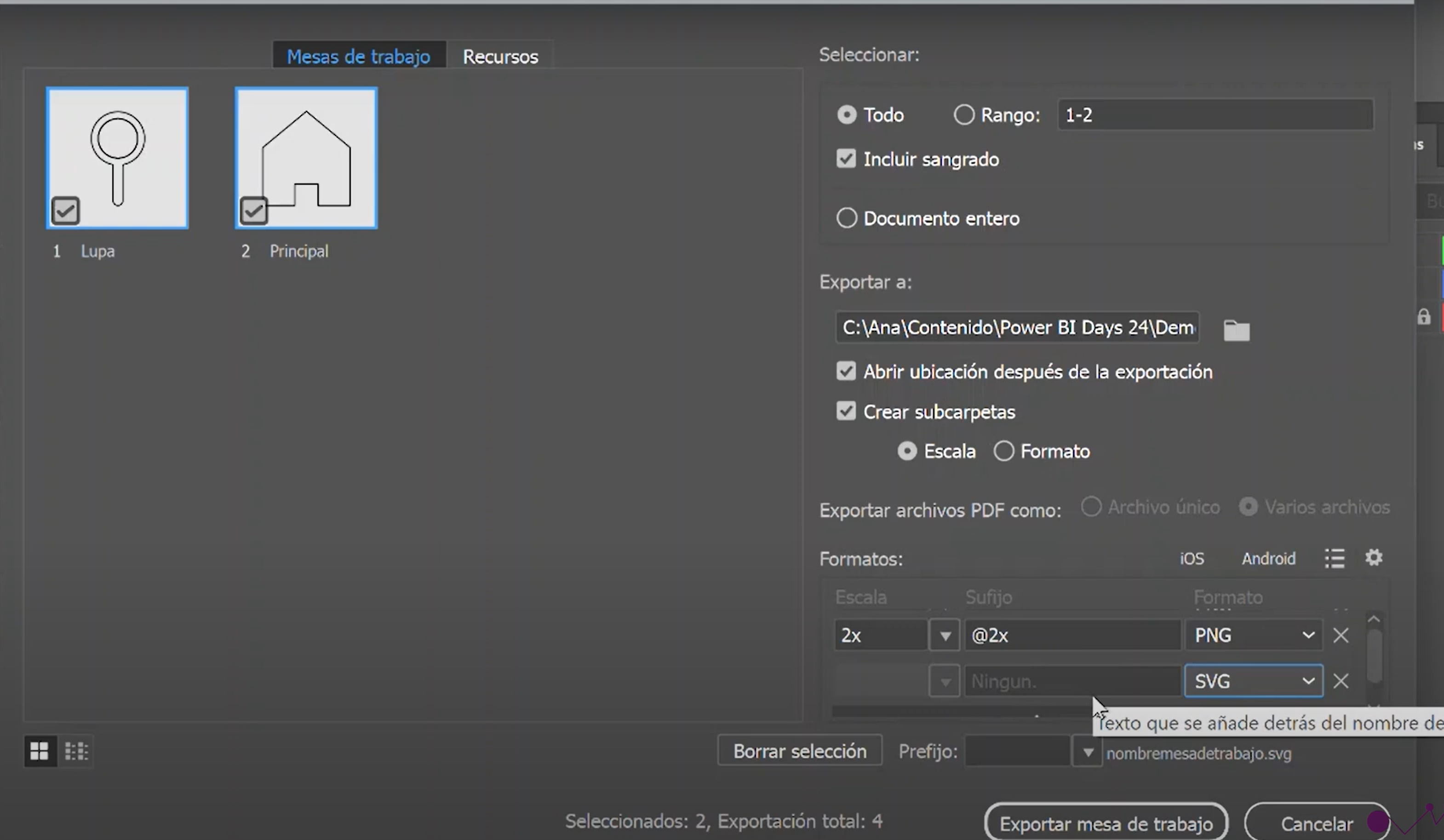Viewport: 1444px width, 840px height.
Task: Select the Mesas de trabajo tab
Action: pos(358,57)
